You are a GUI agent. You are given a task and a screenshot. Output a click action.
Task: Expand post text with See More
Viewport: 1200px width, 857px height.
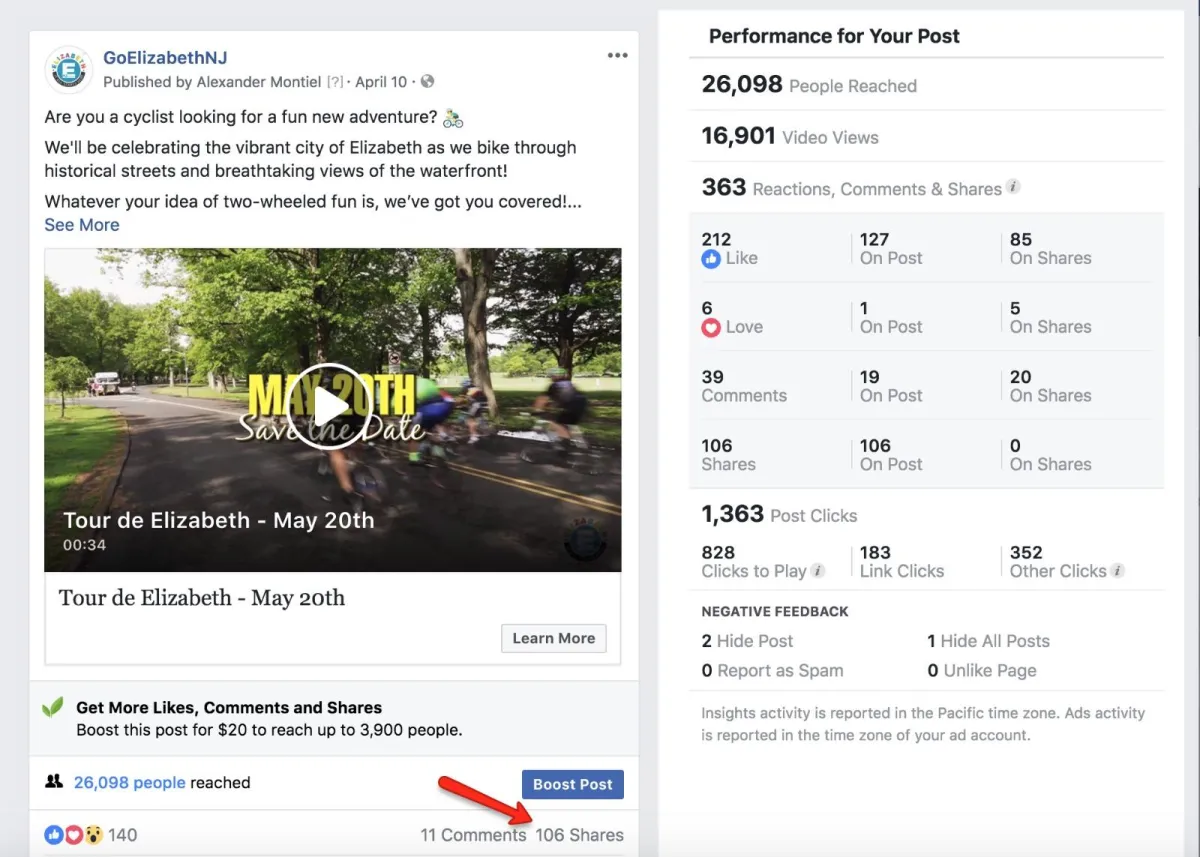click(82, 225)
